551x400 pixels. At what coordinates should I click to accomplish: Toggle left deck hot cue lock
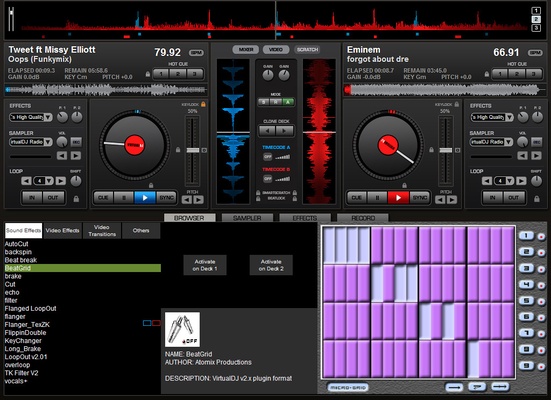[148, 74]
